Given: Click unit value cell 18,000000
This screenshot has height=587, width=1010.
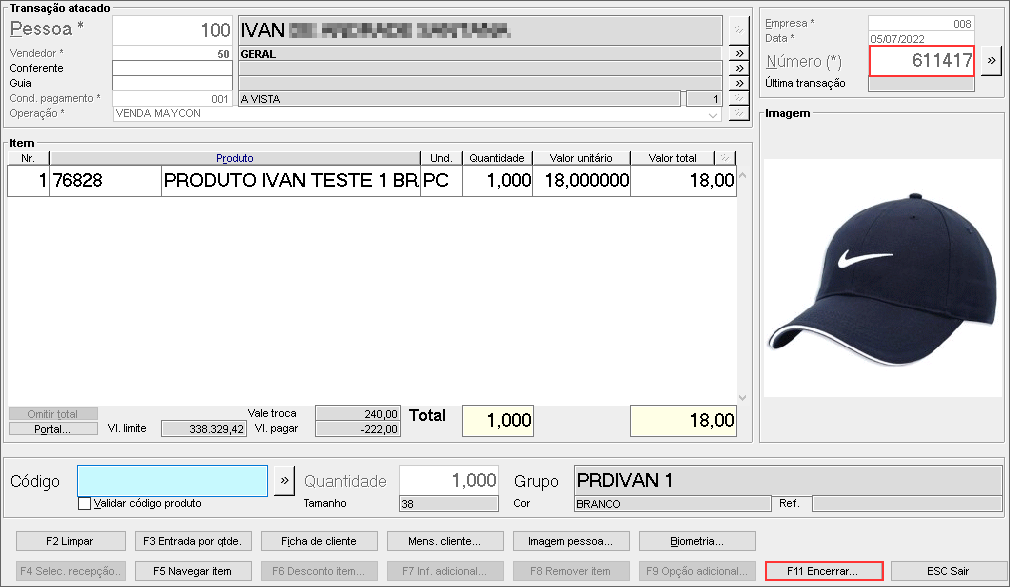Looking at the screenshot, I should (582, 180).
